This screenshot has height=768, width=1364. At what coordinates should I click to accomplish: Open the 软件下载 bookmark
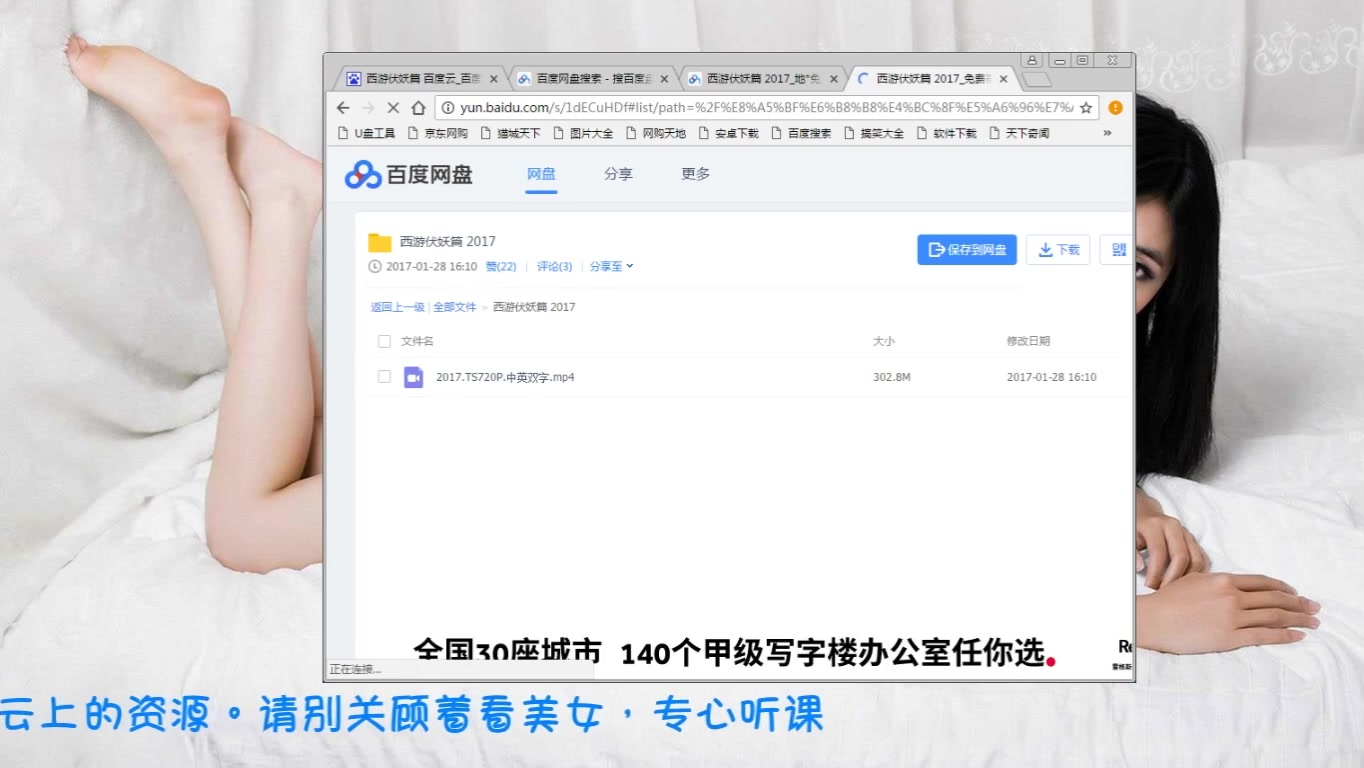pyautogui.click(x=946, y=133)
